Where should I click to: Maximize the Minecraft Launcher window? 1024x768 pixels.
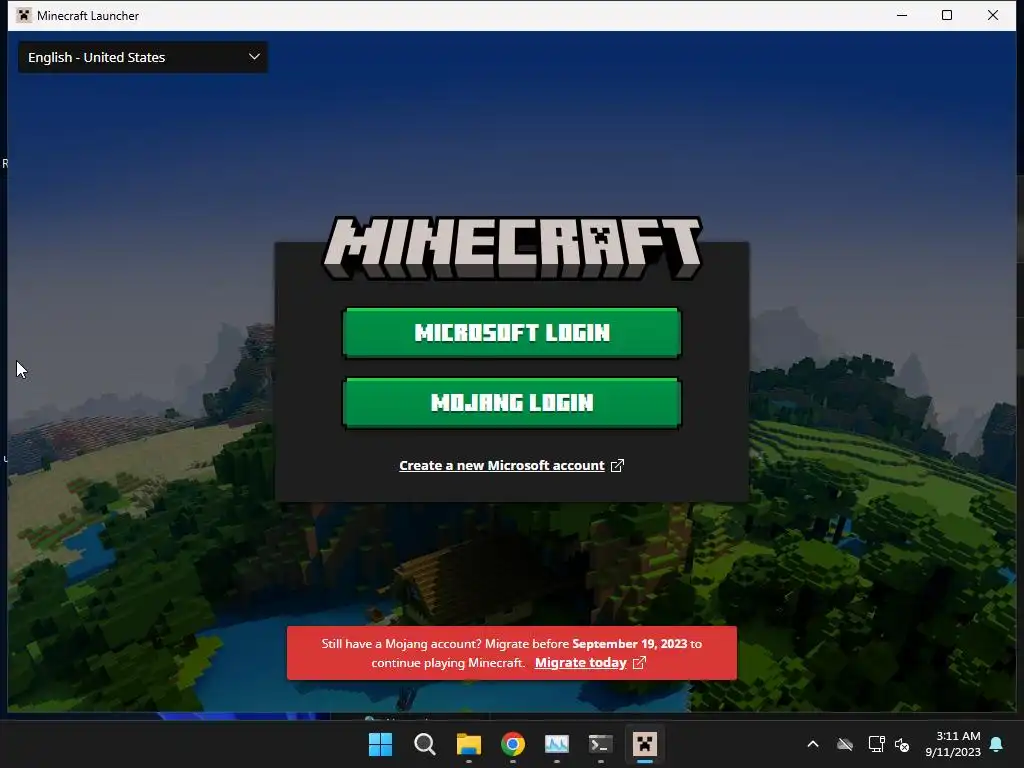[947, 15]
